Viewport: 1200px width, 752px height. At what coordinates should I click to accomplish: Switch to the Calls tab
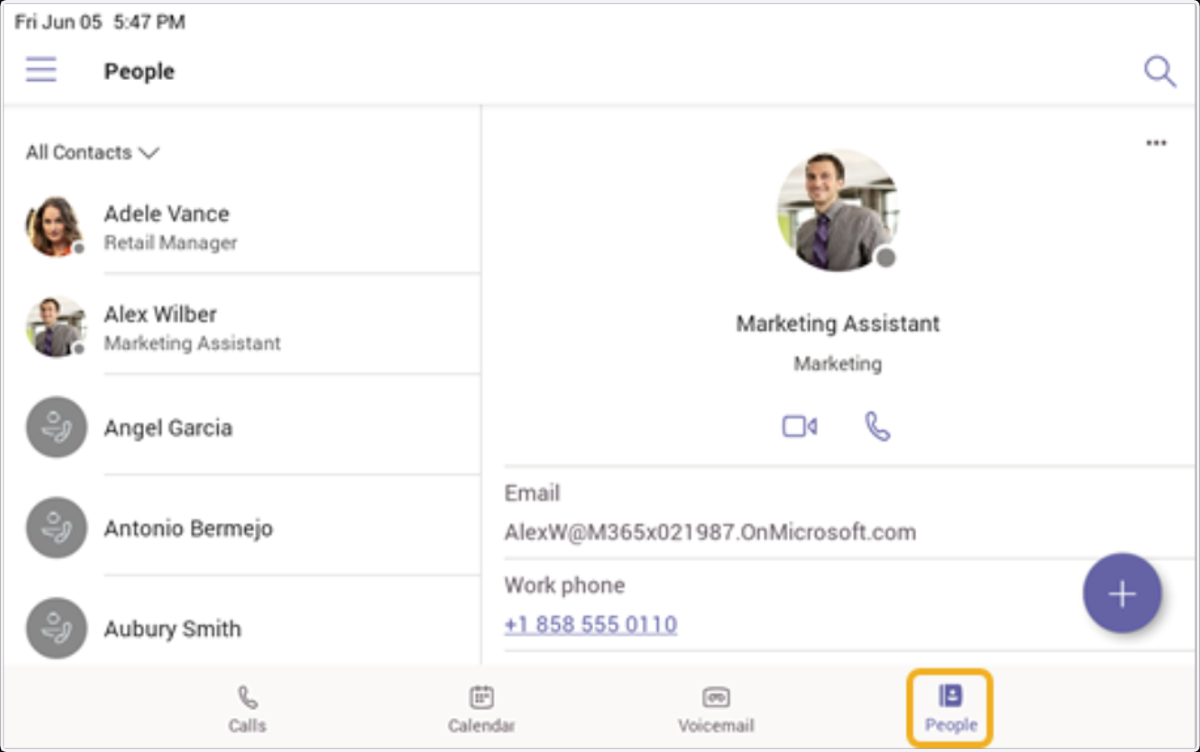point(247,709)
